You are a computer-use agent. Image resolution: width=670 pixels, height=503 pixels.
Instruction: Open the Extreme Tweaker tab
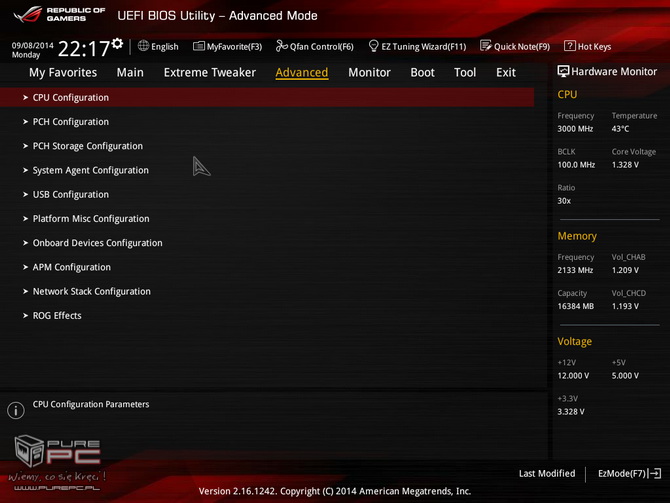(210, 73)
